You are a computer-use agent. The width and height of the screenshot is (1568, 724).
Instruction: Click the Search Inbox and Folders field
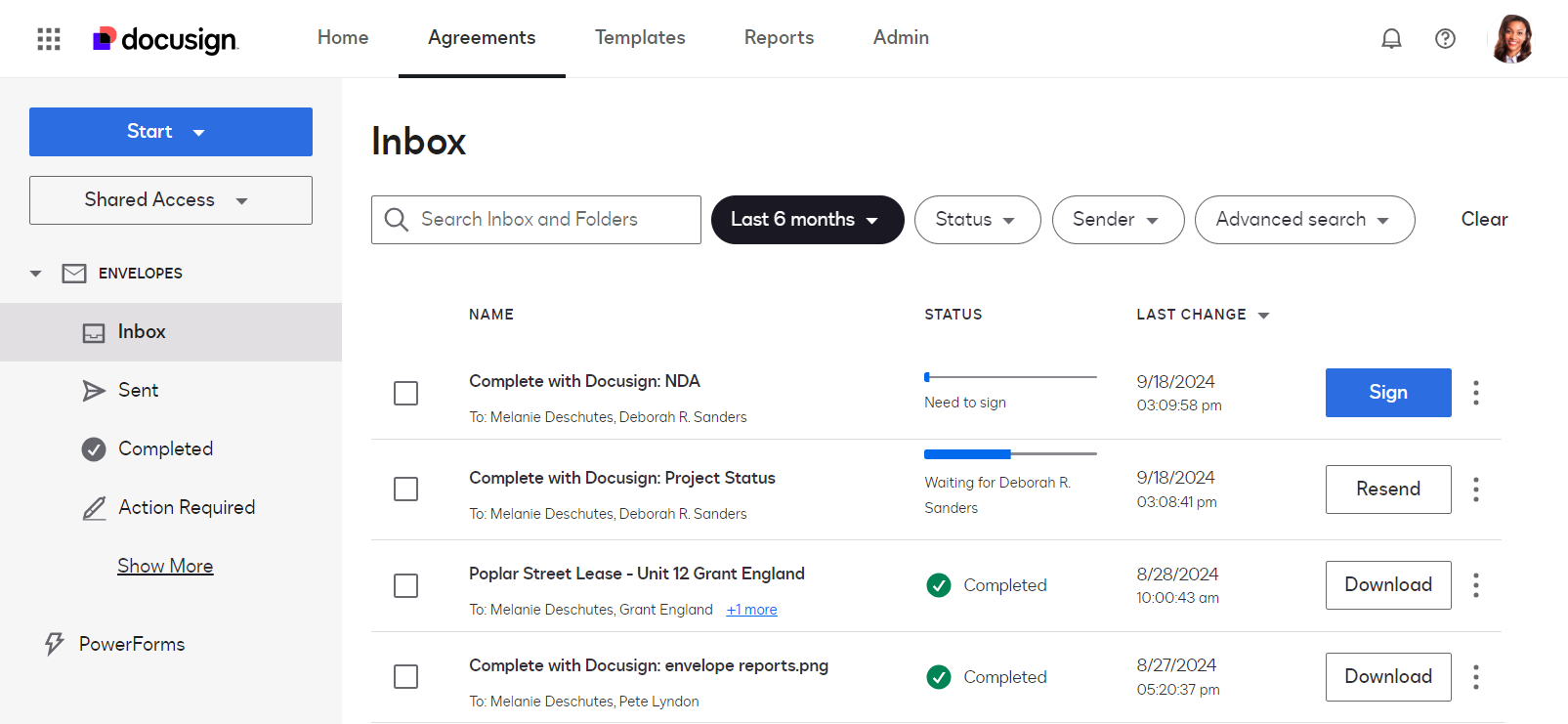tap(547, 220)
